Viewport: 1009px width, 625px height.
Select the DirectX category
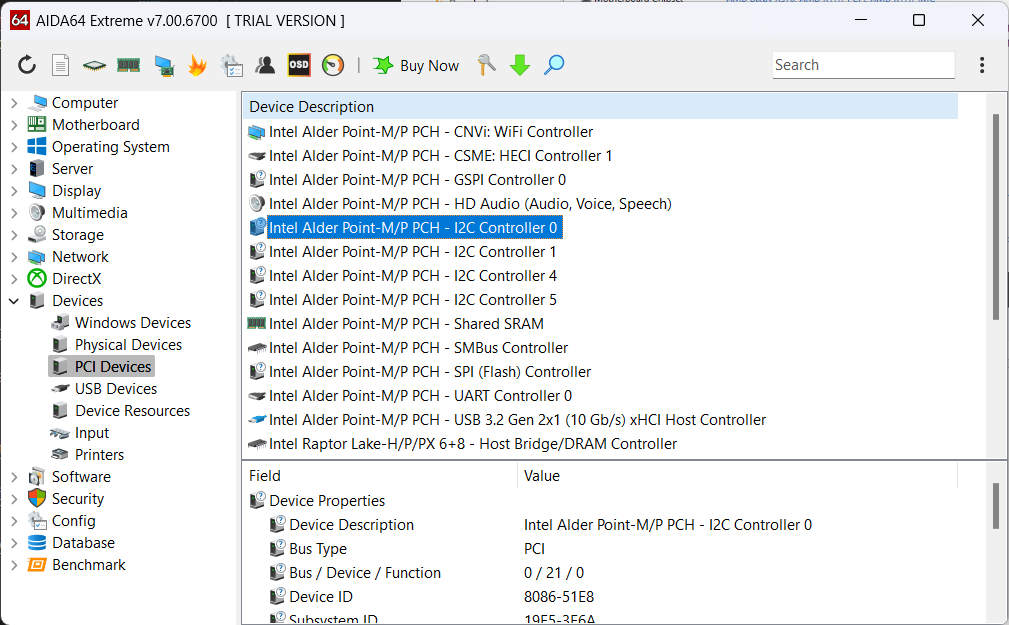76,279
